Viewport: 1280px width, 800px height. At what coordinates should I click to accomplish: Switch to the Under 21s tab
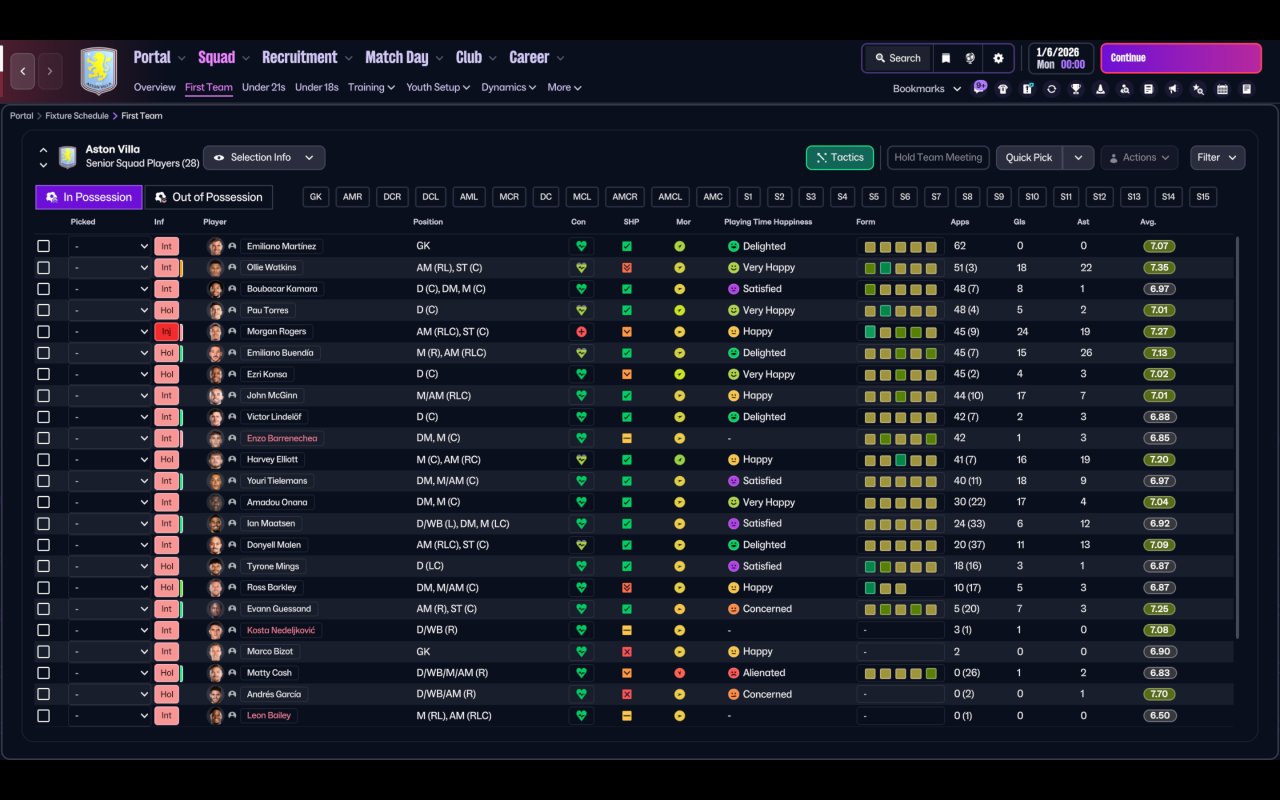coord(264,88)
